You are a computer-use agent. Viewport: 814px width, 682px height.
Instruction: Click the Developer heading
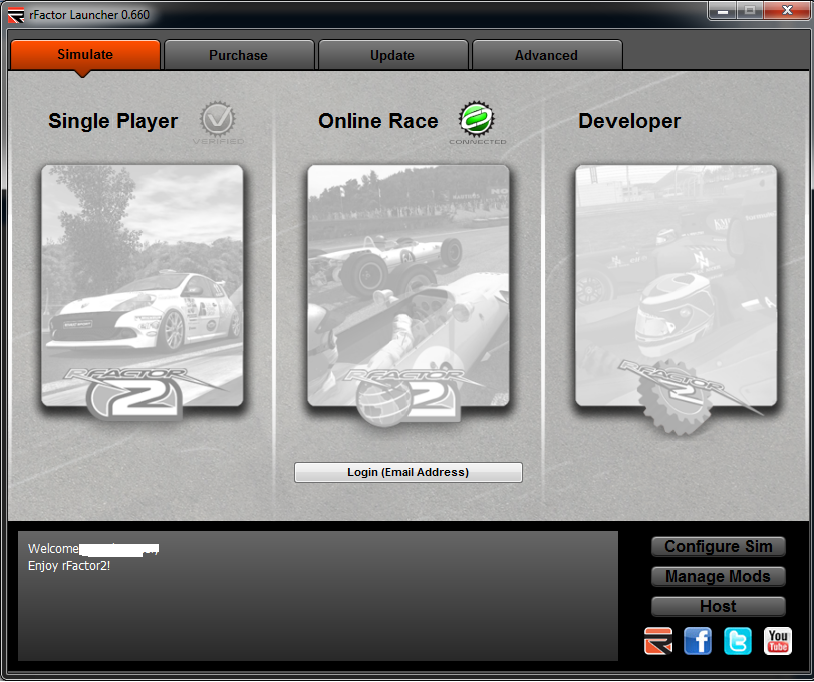[629, 121]
